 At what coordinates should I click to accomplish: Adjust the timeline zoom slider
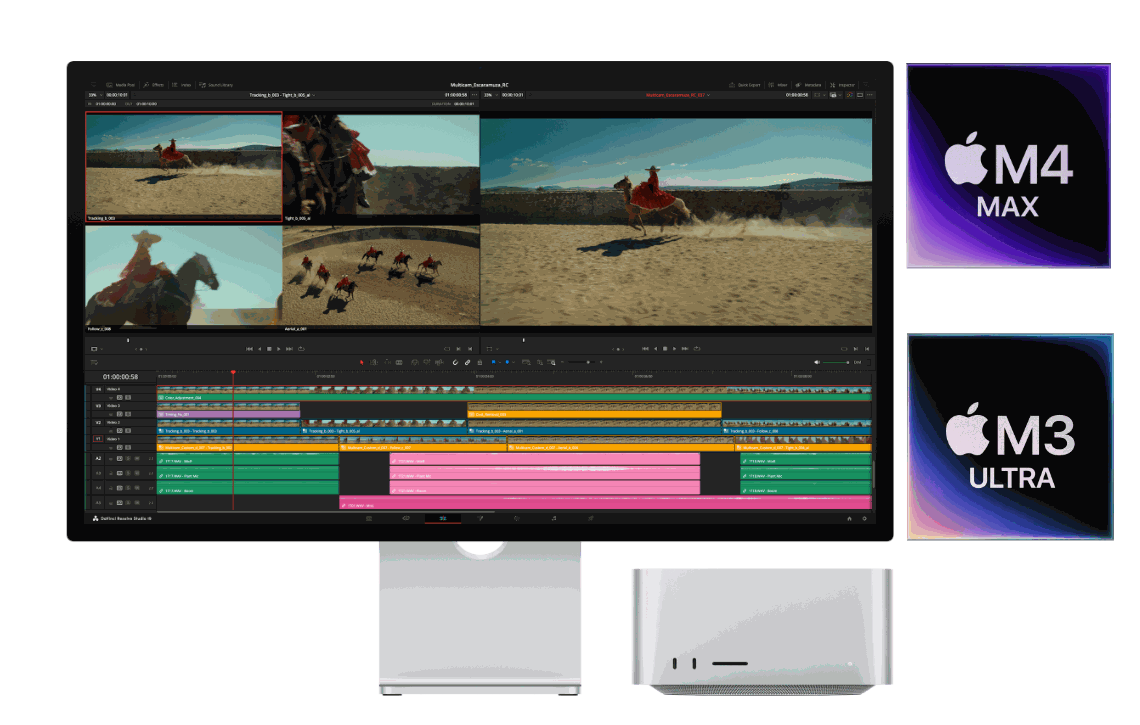click(584, 362)
